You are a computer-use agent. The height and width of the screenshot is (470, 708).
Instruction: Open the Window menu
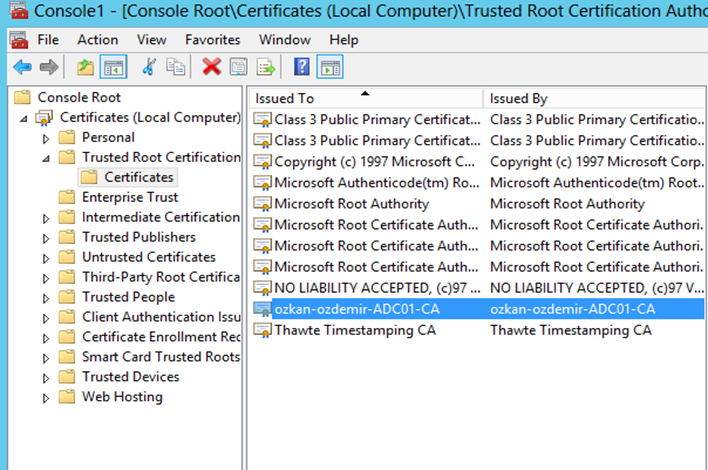285,40
